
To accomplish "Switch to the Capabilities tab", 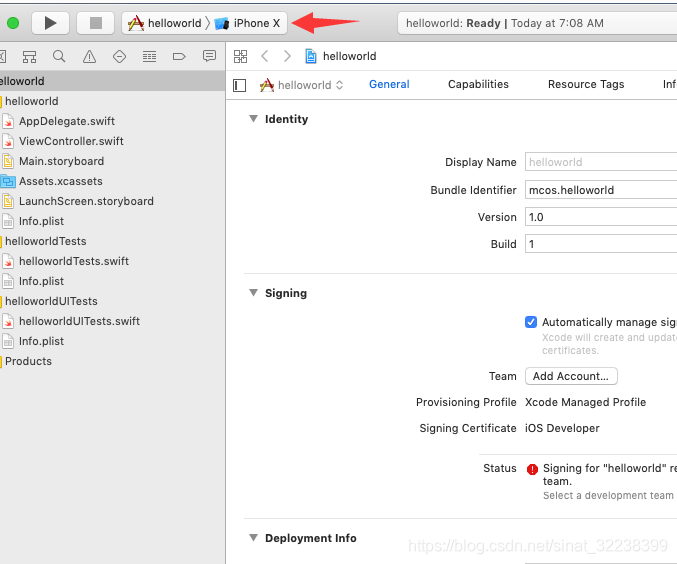I will pyautogui.click(x=478, y=84).
